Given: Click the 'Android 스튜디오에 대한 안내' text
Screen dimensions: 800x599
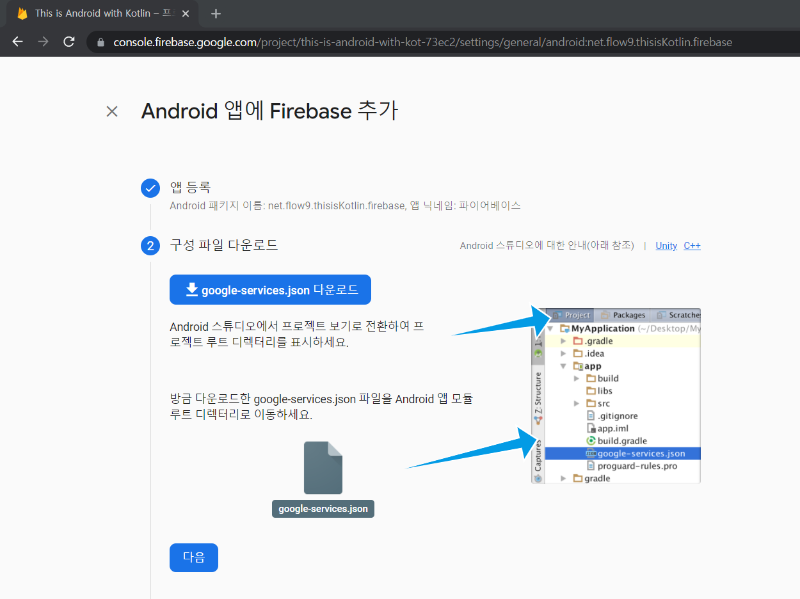Looking at the screenshot, I should tap(547, 246).
